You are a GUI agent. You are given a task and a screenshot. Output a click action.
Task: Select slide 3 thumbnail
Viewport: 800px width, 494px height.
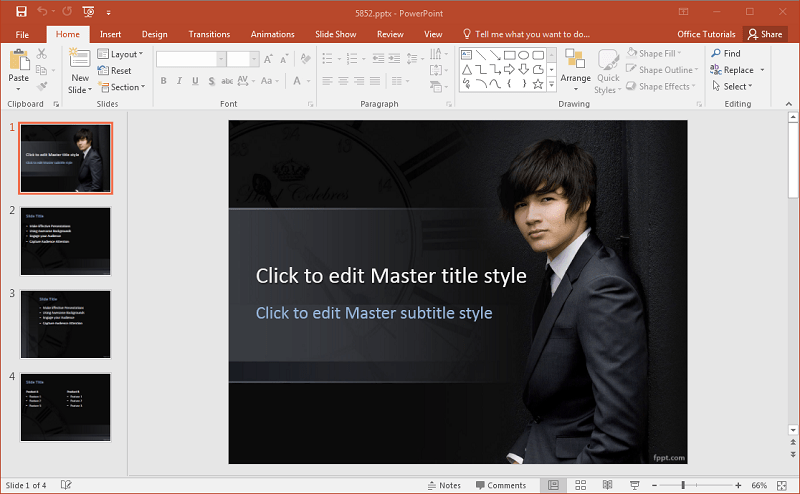66,324
